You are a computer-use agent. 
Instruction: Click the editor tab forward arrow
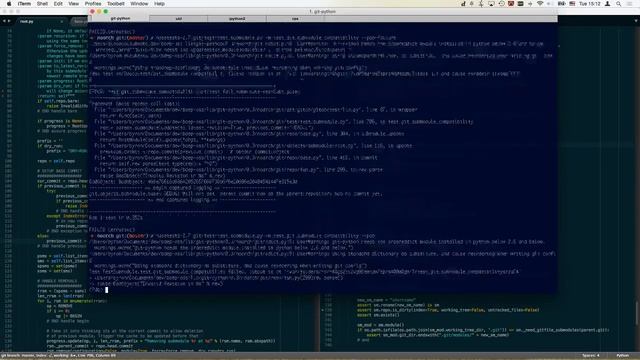click(9, 21)
